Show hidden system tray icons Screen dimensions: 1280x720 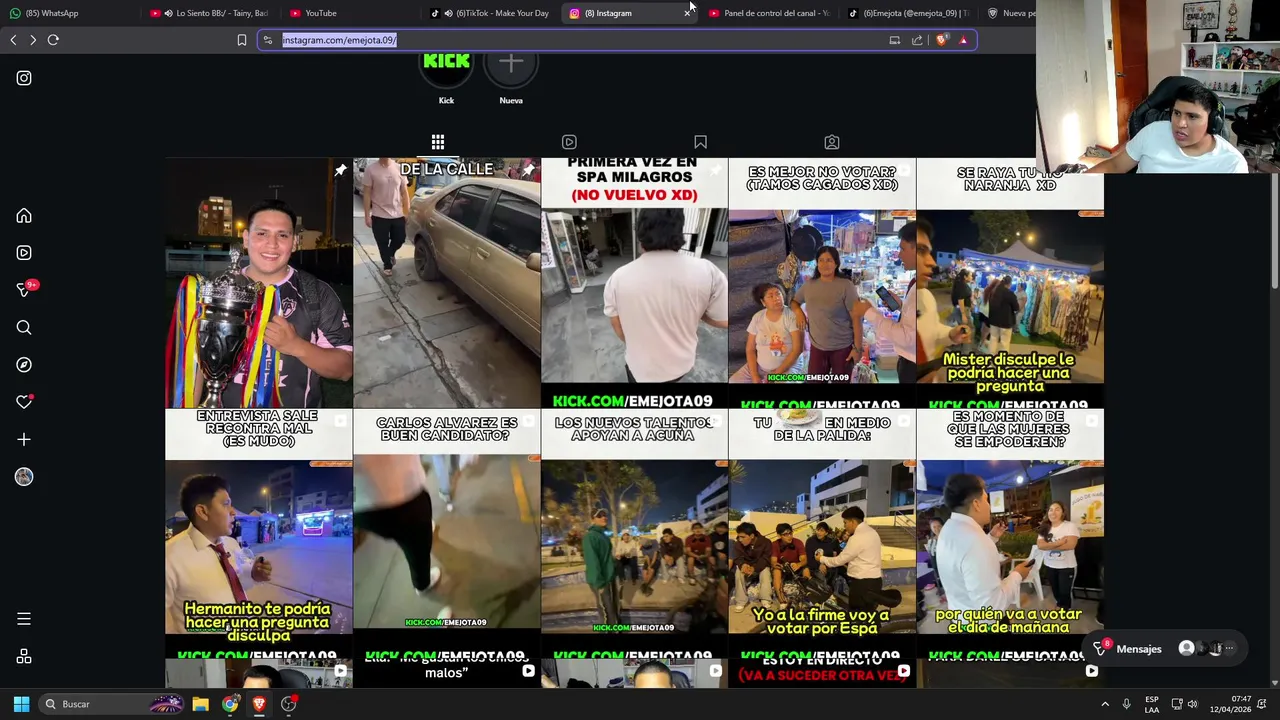point(1105,704)
